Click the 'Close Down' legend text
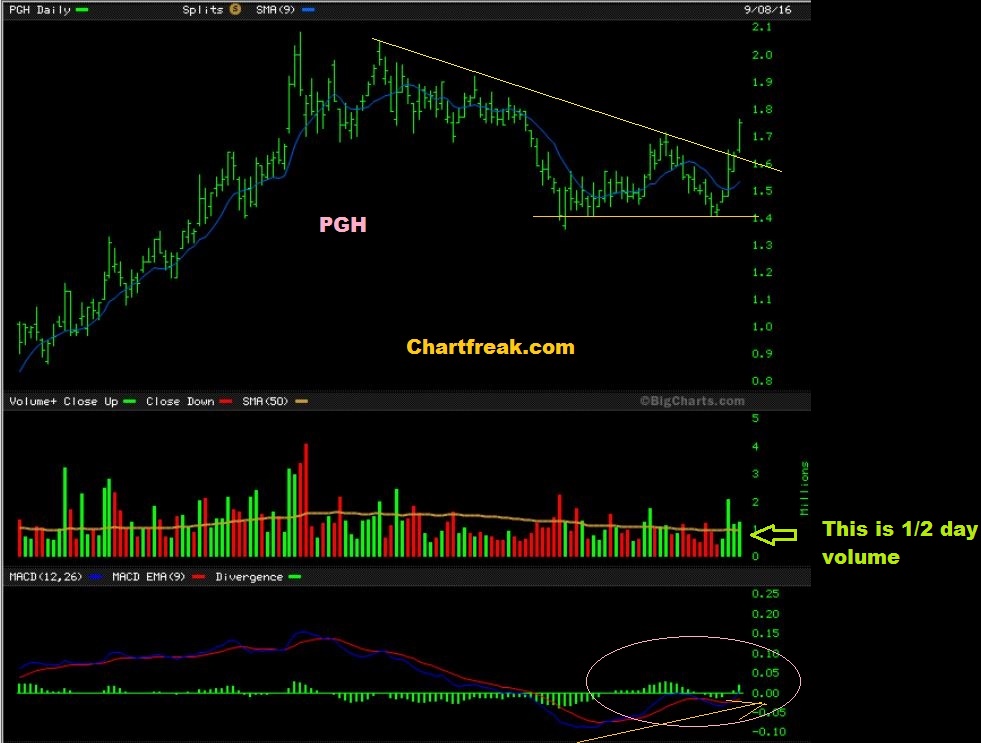981x743 pixels. (x=180, y=402)
